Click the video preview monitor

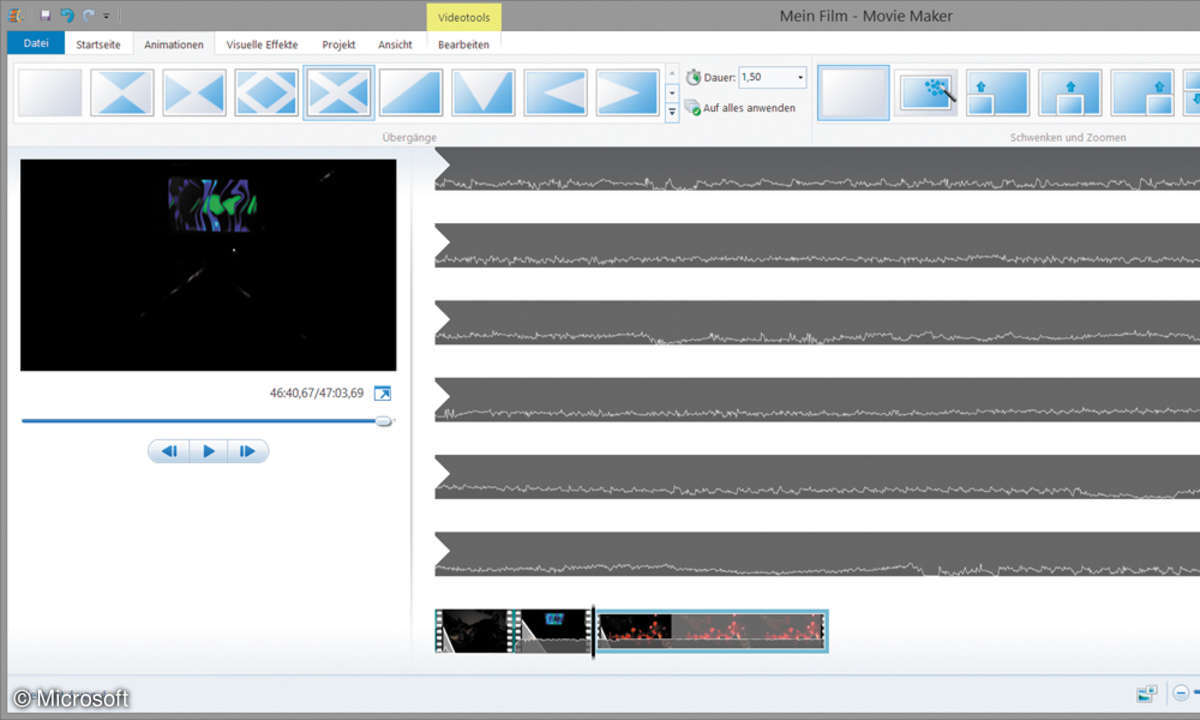pos(208,265)
